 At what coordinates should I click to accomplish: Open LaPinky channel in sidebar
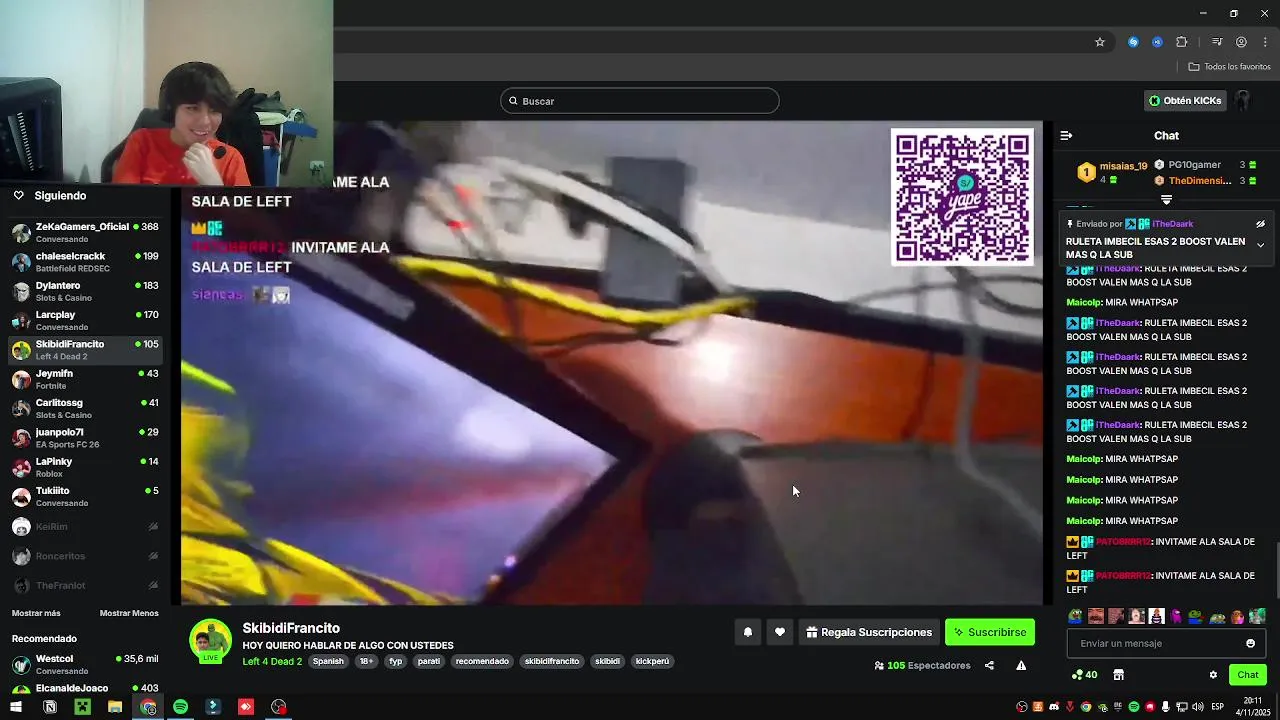[85, 467]
